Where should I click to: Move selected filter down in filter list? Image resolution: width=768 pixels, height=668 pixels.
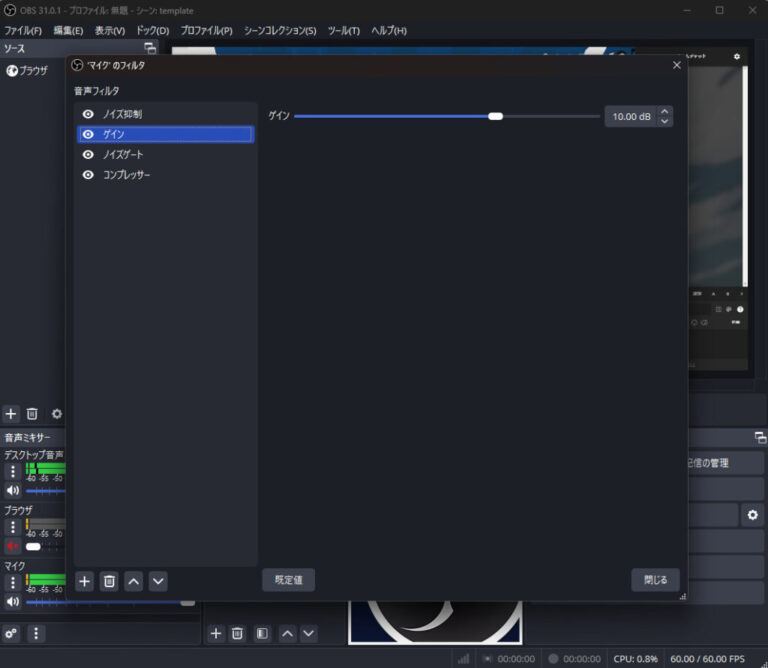click(158, 581)
